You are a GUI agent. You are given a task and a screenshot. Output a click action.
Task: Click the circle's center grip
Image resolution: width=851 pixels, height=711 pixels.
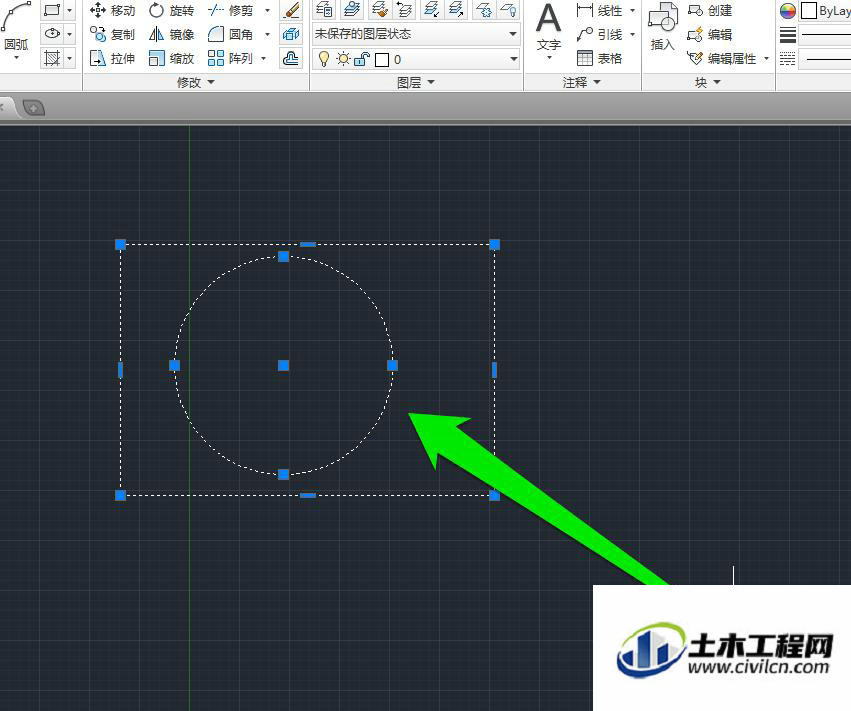click(283, 365)
